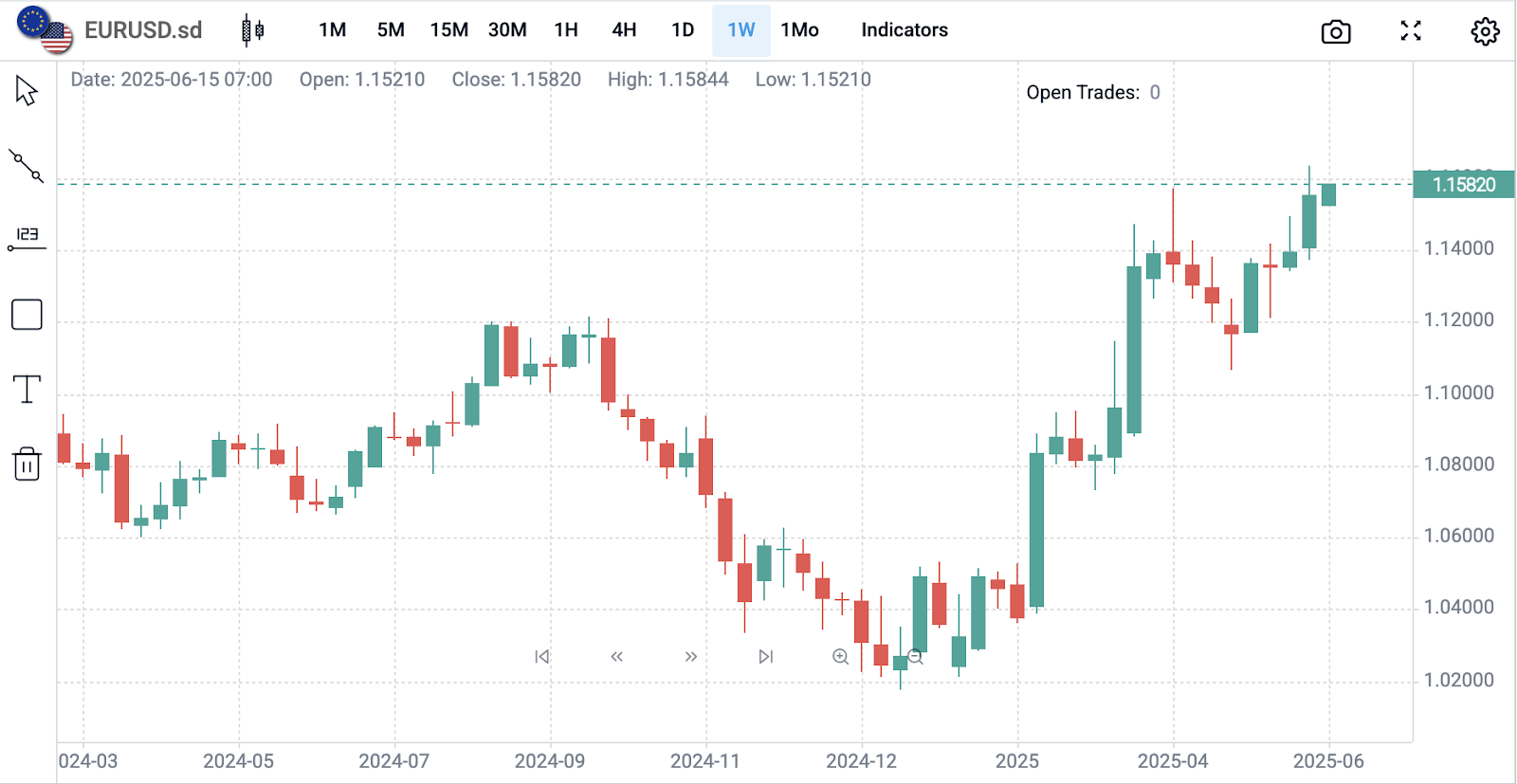The height and width of the screenshot is (784, 1517).
Task: Switch to the 5M timeframe
Action: [x=391, y=30]
